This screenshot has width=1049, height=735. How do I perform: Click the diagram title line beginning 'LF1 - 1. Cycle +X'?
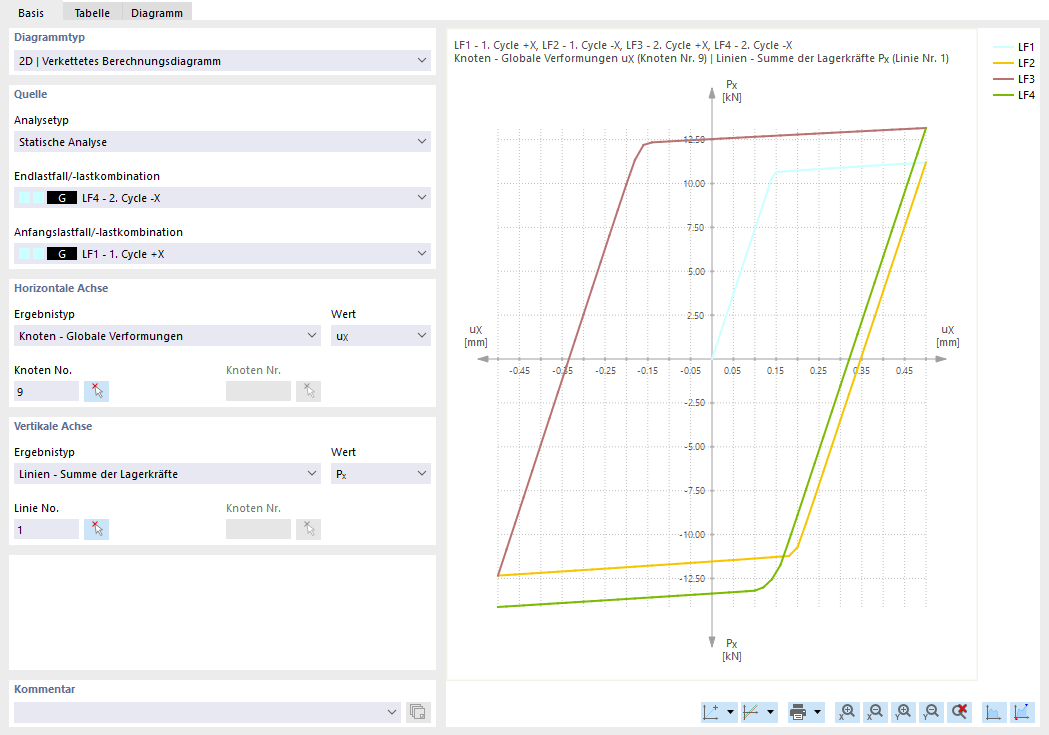(623, 45)
